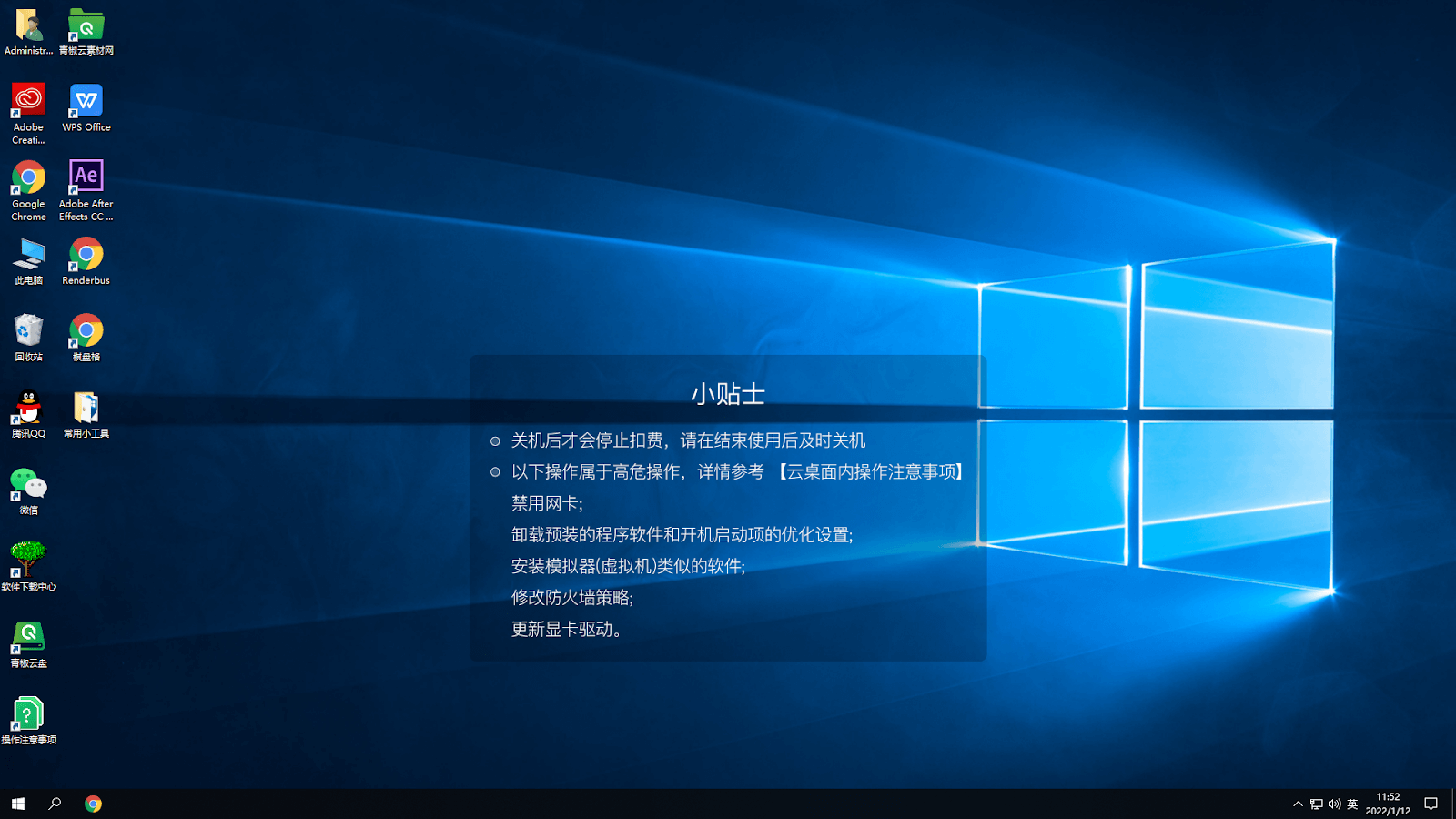Open taskbar search magnifier
This screenshot has width=1456, height=819.
(55, 804)
